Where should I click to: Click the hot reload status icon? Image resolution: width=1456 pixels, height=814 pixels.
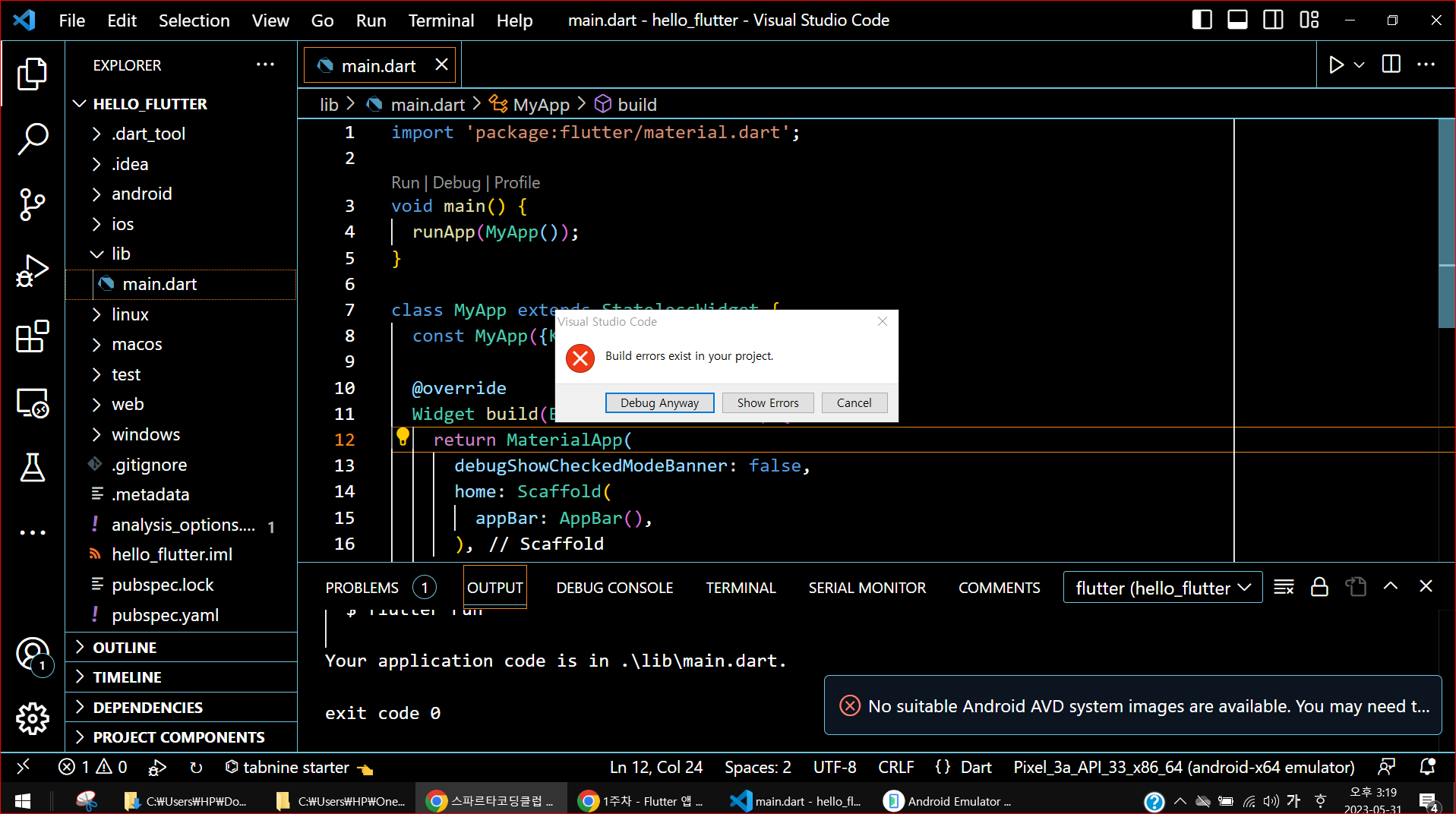click(x=196, y=768)
